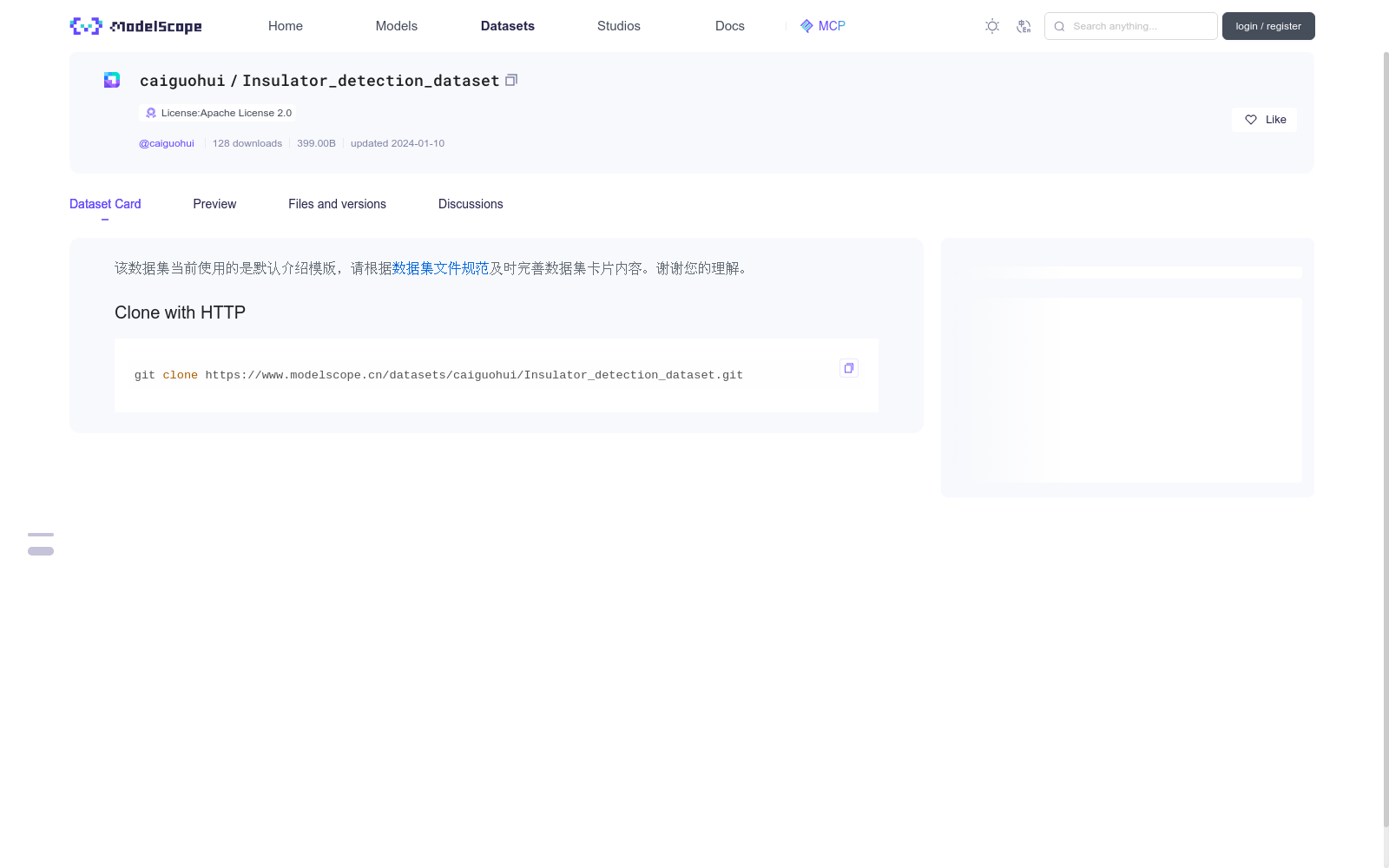Open Datasets in the top navigation

[x=508, y=26]
